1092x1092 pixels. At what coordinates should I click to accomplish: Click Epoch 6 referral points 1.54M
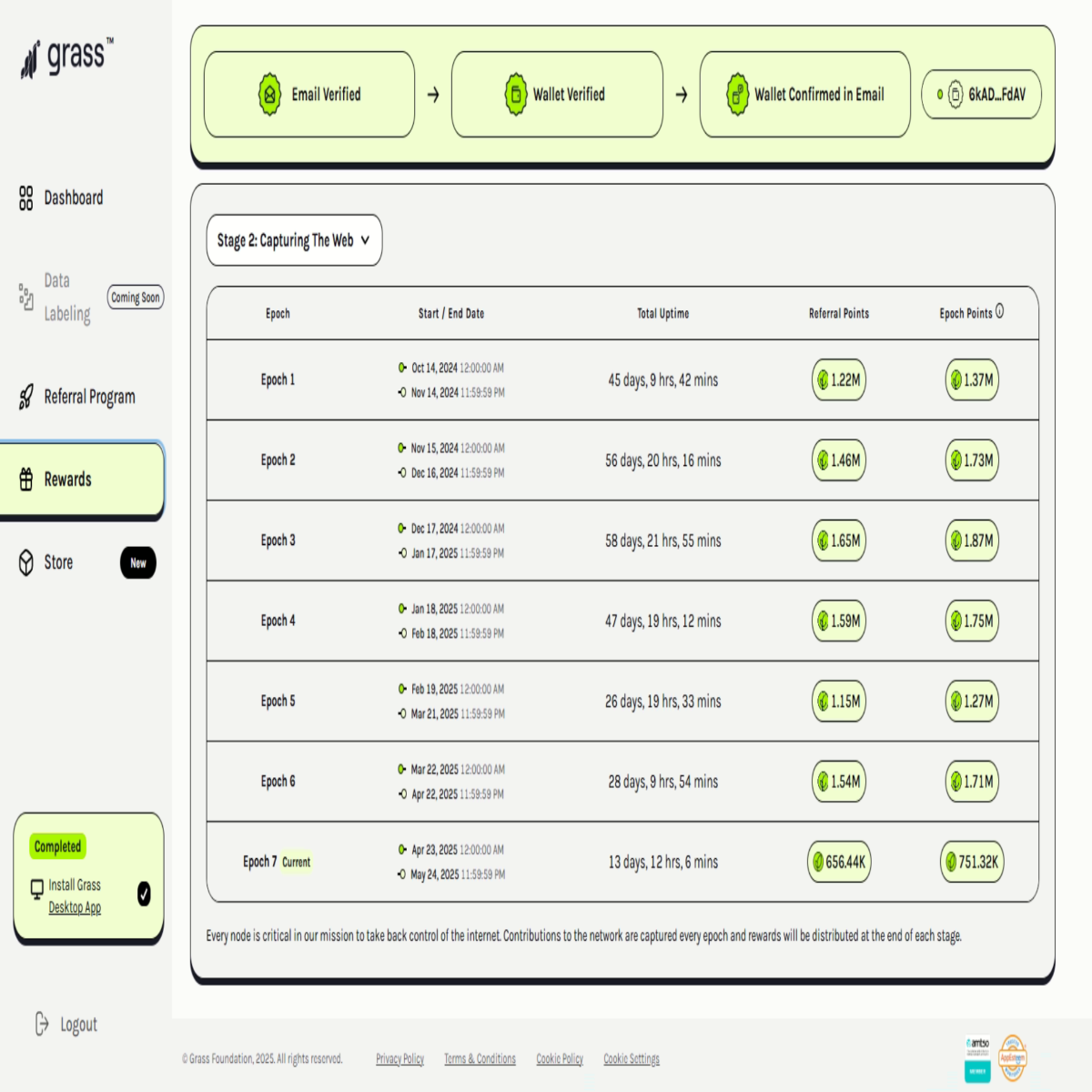point(839,782)
